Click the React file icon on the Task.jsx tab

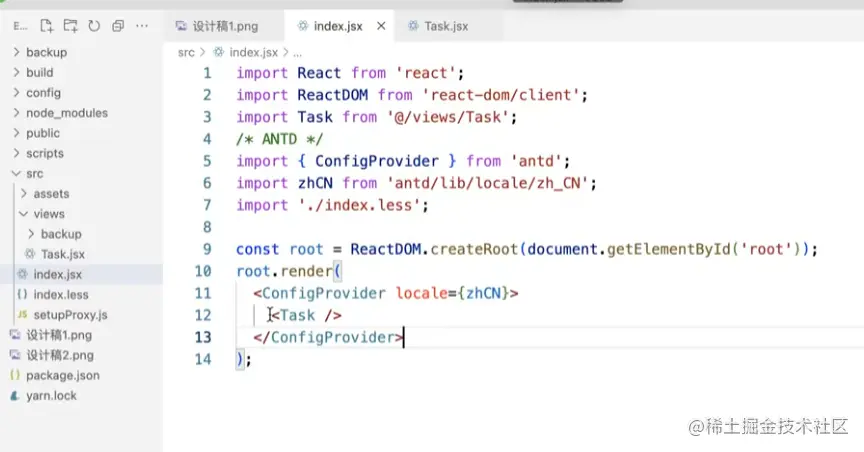[413, 26]
